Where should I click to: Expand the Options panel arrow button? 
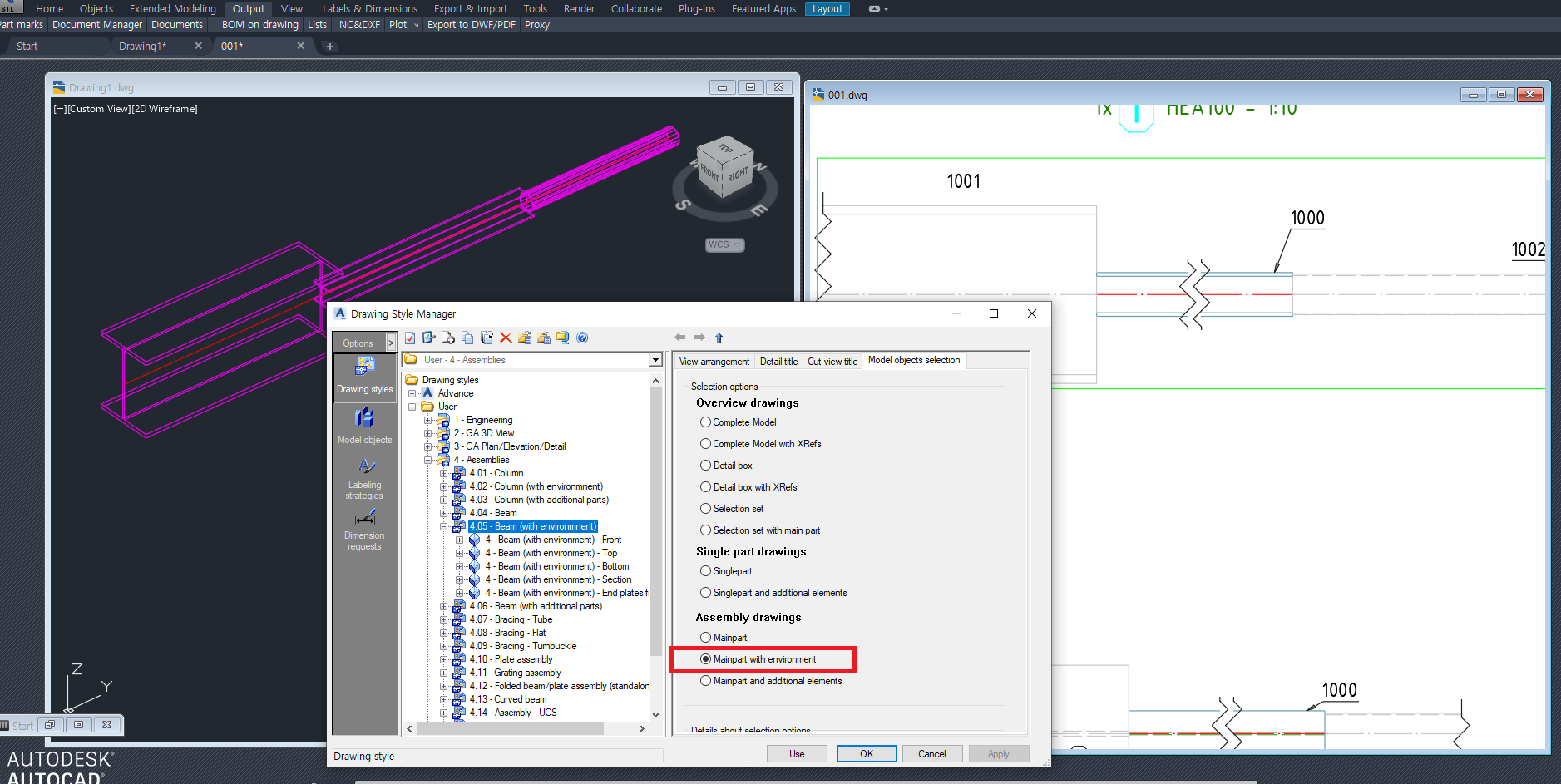pos(391,343)
